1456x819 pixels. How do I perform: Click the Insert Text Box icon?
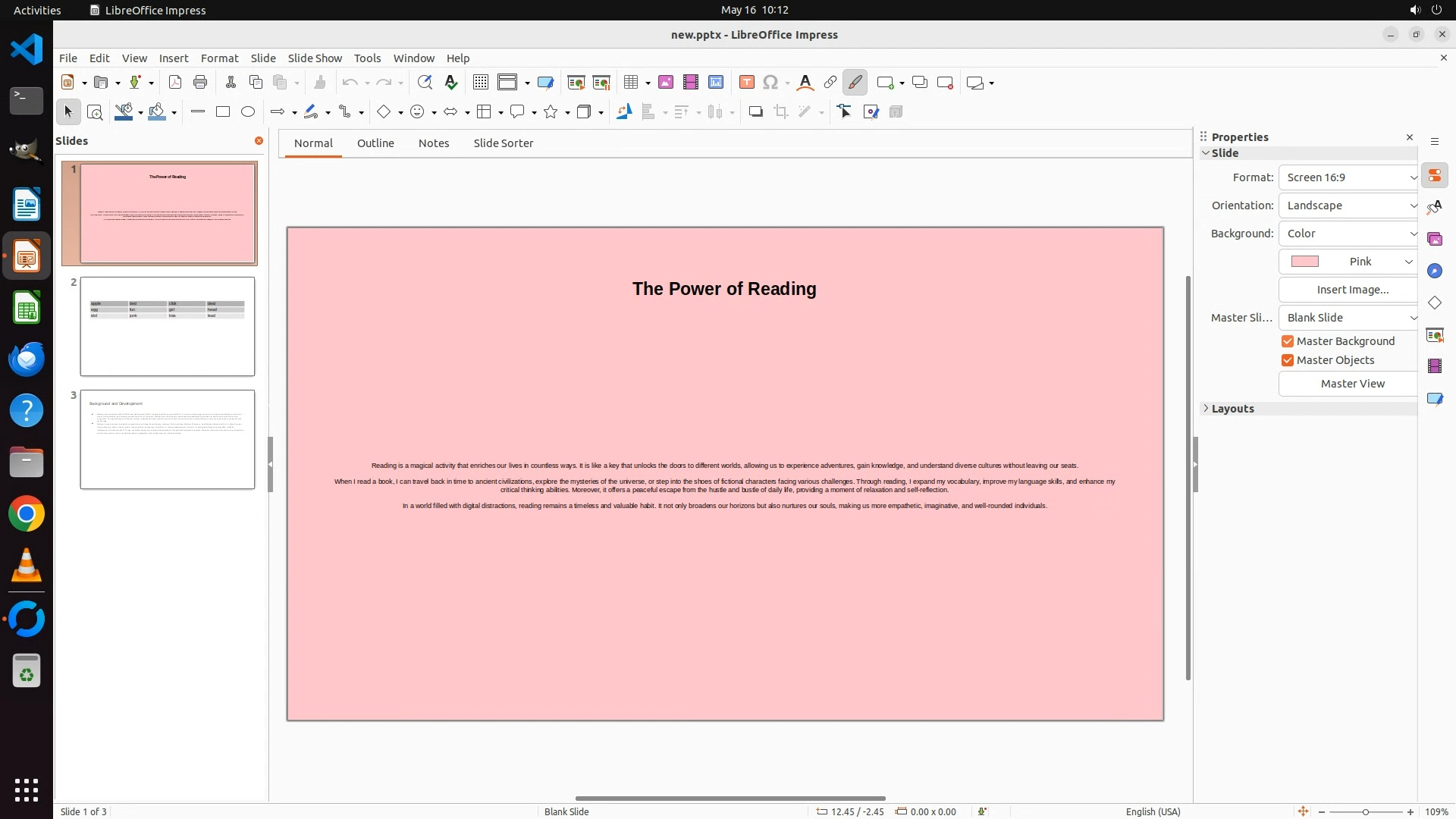[x=746, y=83]
